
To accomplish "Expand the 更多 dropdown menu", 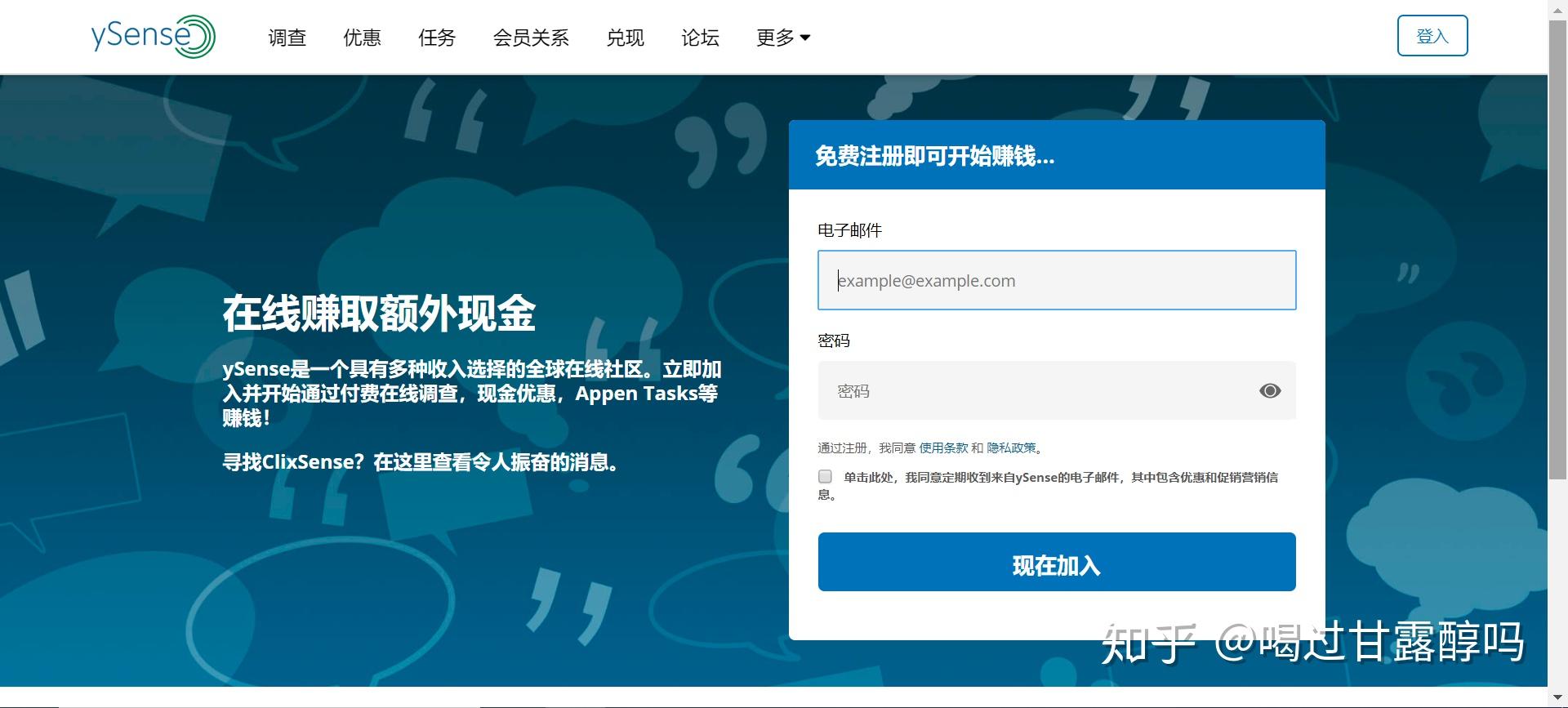I will [x=783, y=38].
